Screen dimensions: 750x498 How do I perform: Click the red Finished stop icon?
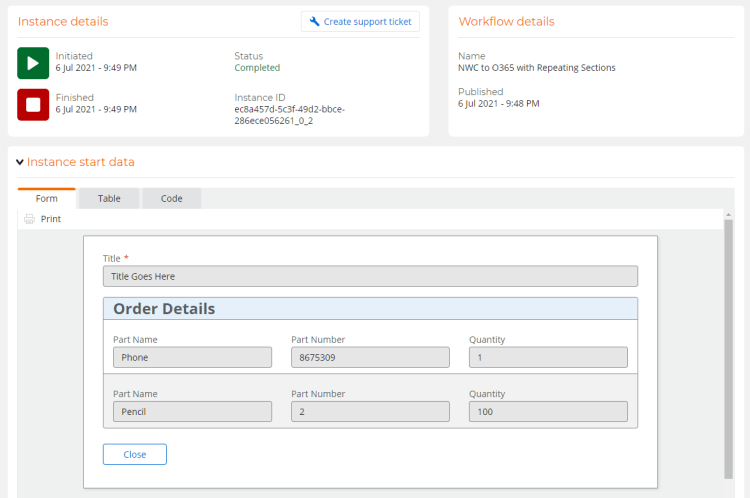coord(33,104)
